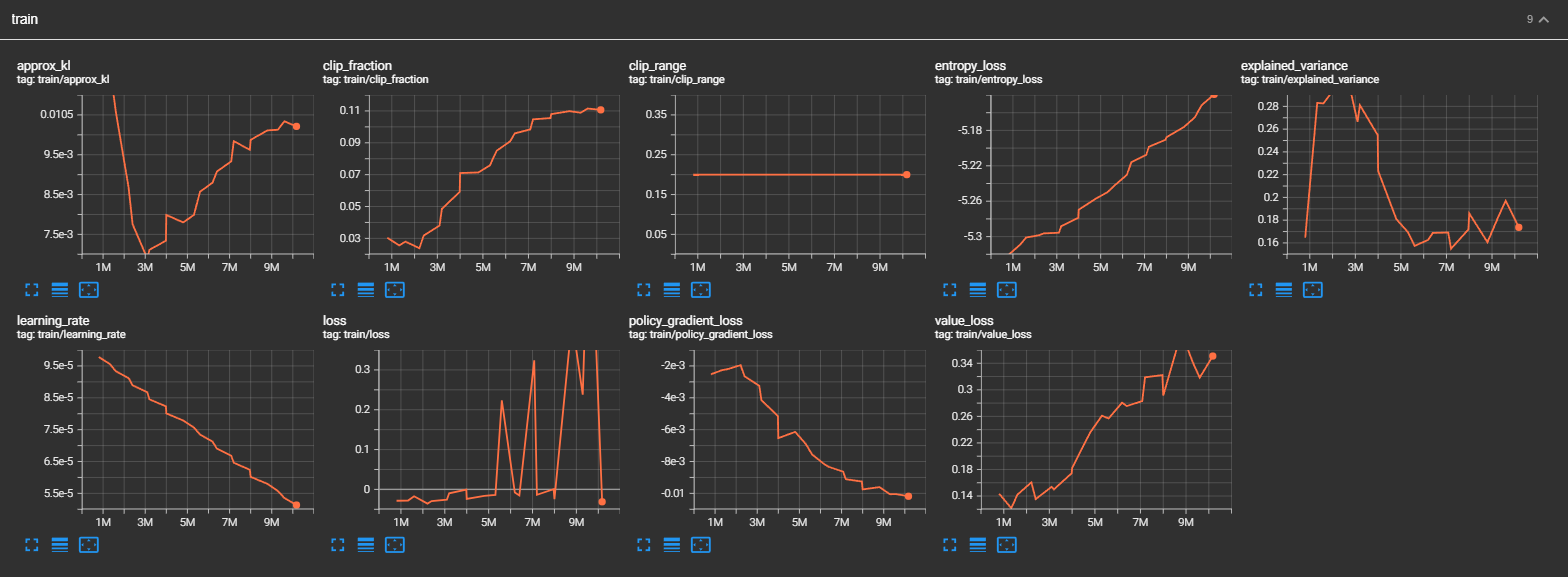The width and height of the screenshot is (1568, 577).
Task: Expand the approx_kl chart to full size
Action: (31, 290)
